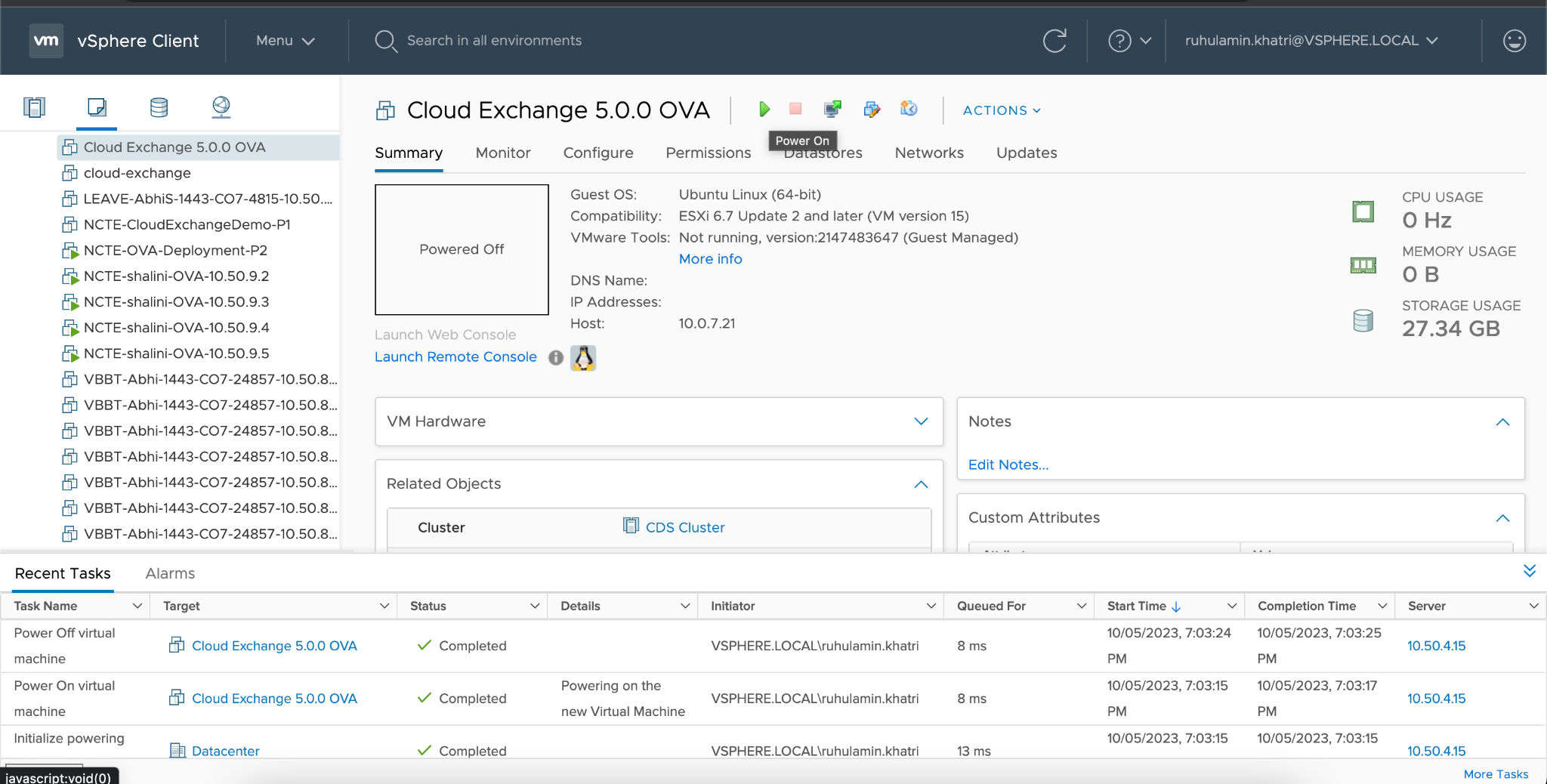
Task: Click the More Tasks link
Action: point(1496,774)
